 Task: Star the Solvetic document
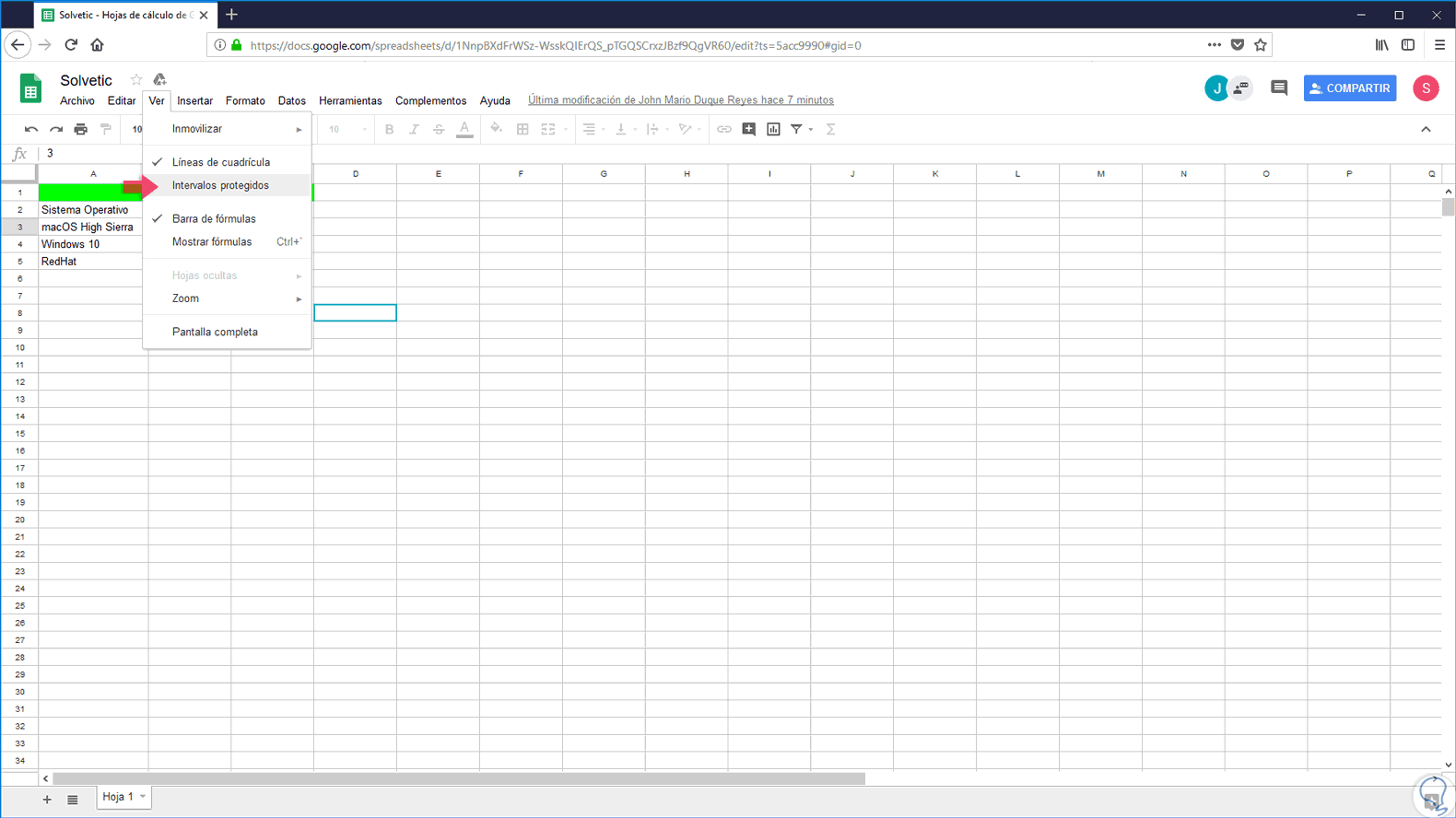coord(136,80)
